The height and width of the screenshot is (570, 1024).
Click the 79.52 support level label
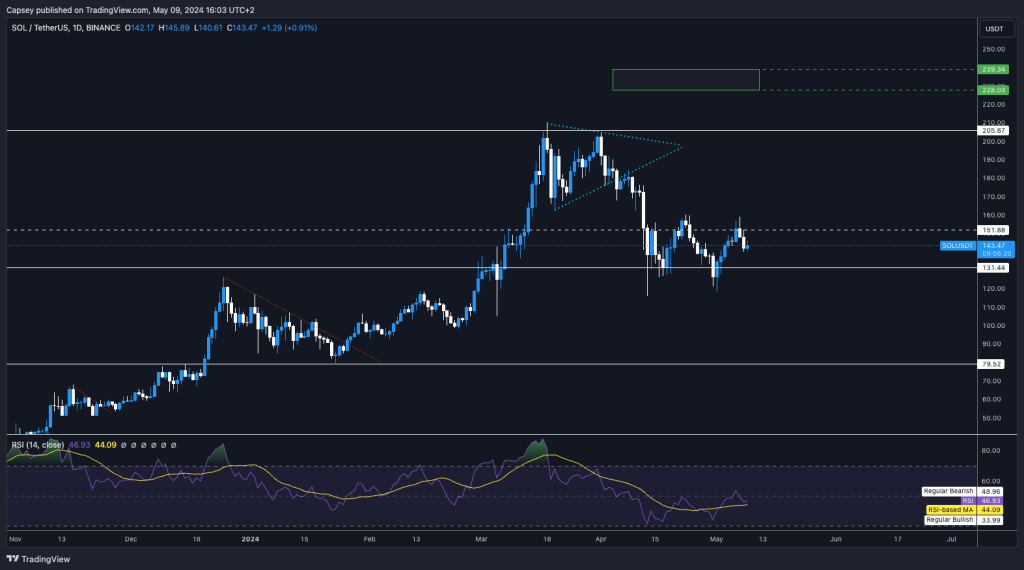(992, 364)
